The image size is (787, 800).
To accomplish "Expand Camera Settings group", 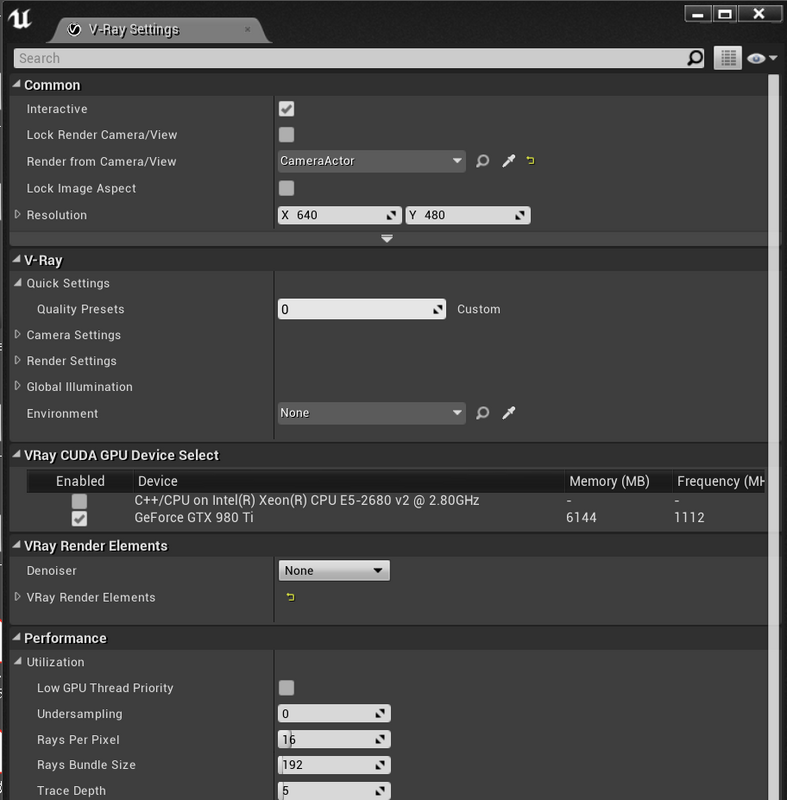I will [x=17, y=334].
